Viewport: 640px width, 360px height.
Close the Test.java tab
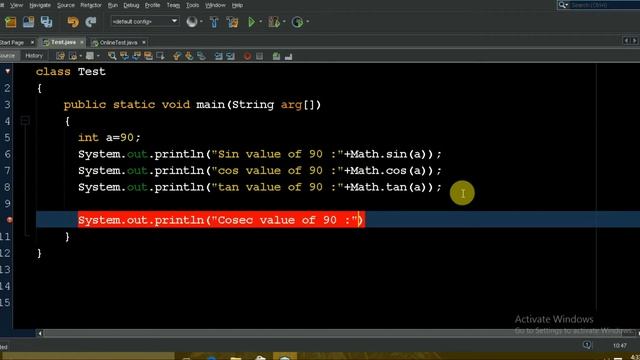point(82,42)
